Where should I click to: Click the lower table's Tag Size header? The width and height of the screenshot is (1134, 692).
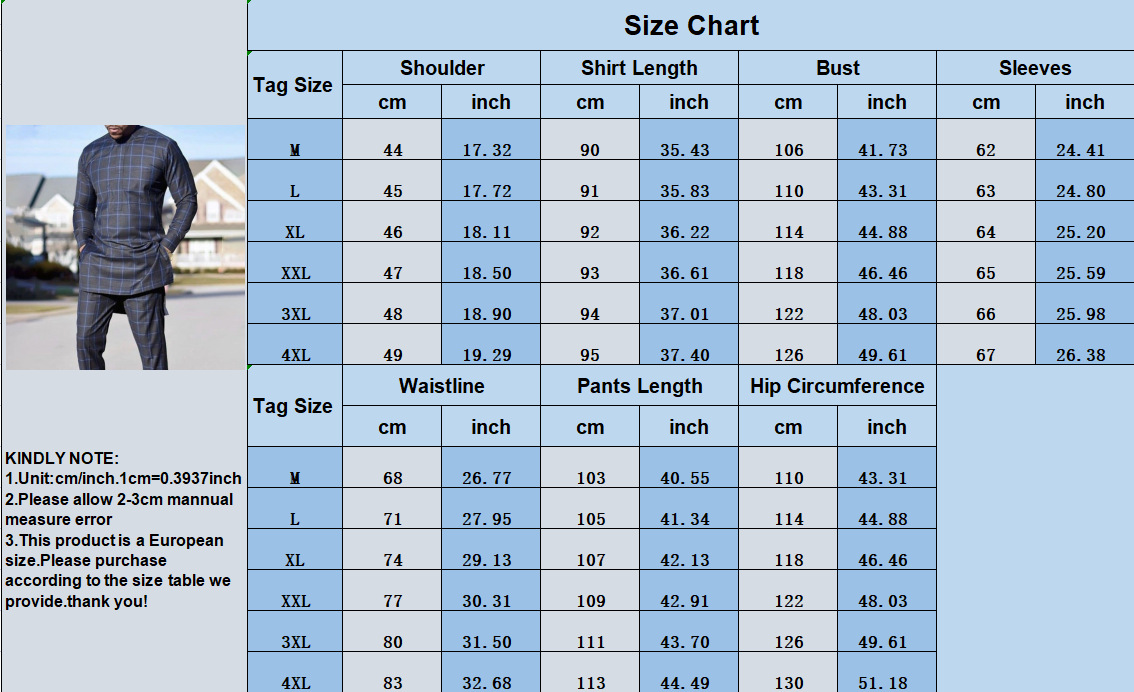click(x=293, y=406)
